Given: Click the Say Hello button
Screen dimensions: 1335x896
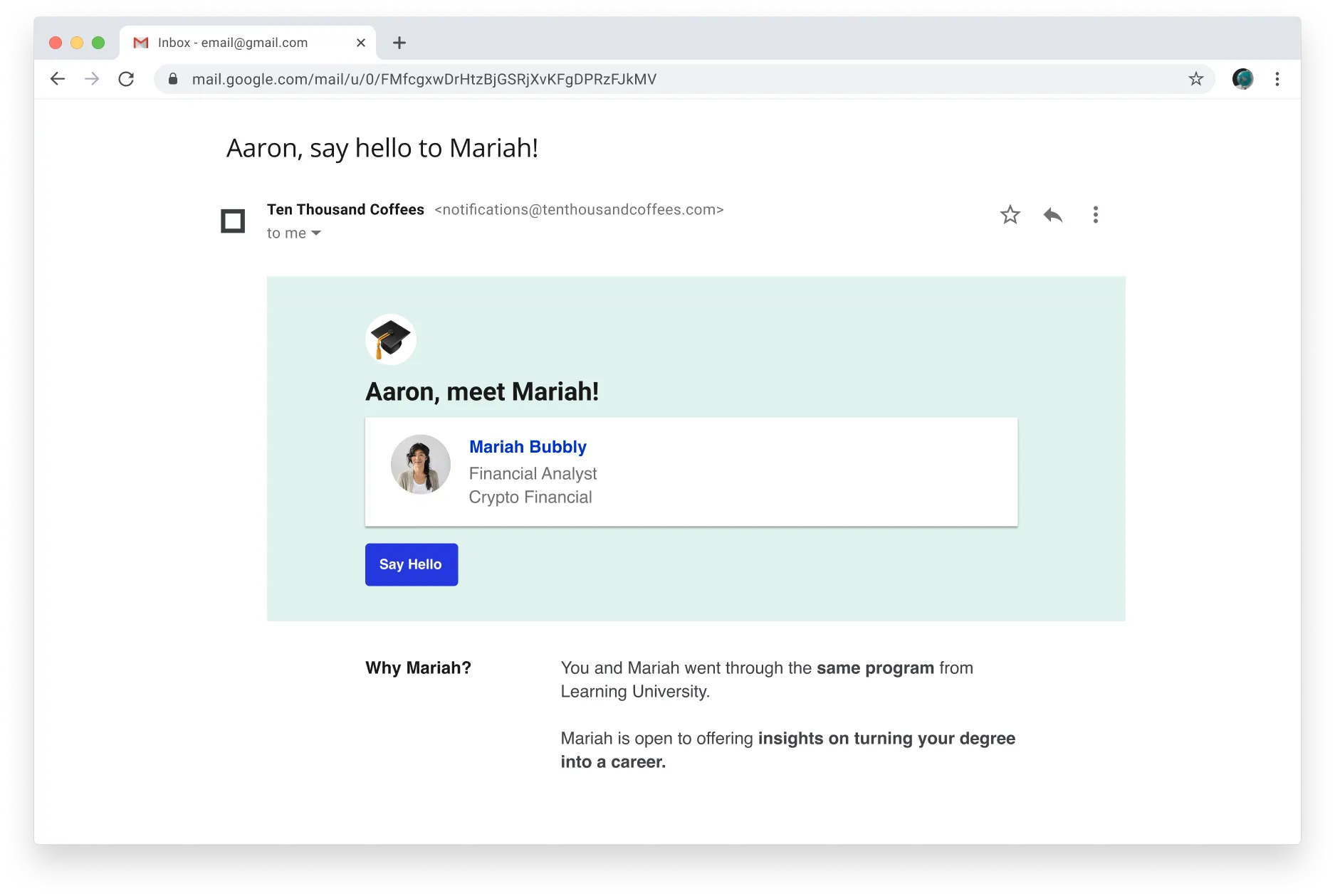Looking at the screenshot, I should 412,565.
